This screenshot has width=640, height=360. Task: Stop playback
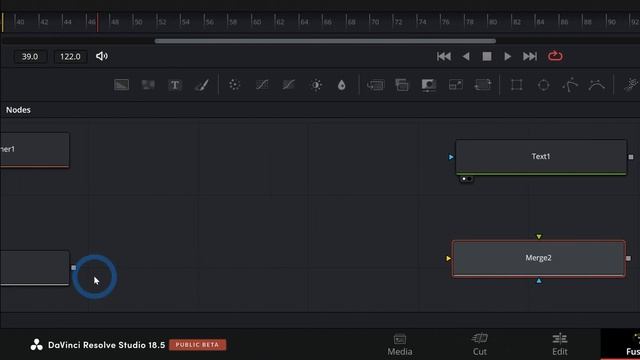[487, 56]
